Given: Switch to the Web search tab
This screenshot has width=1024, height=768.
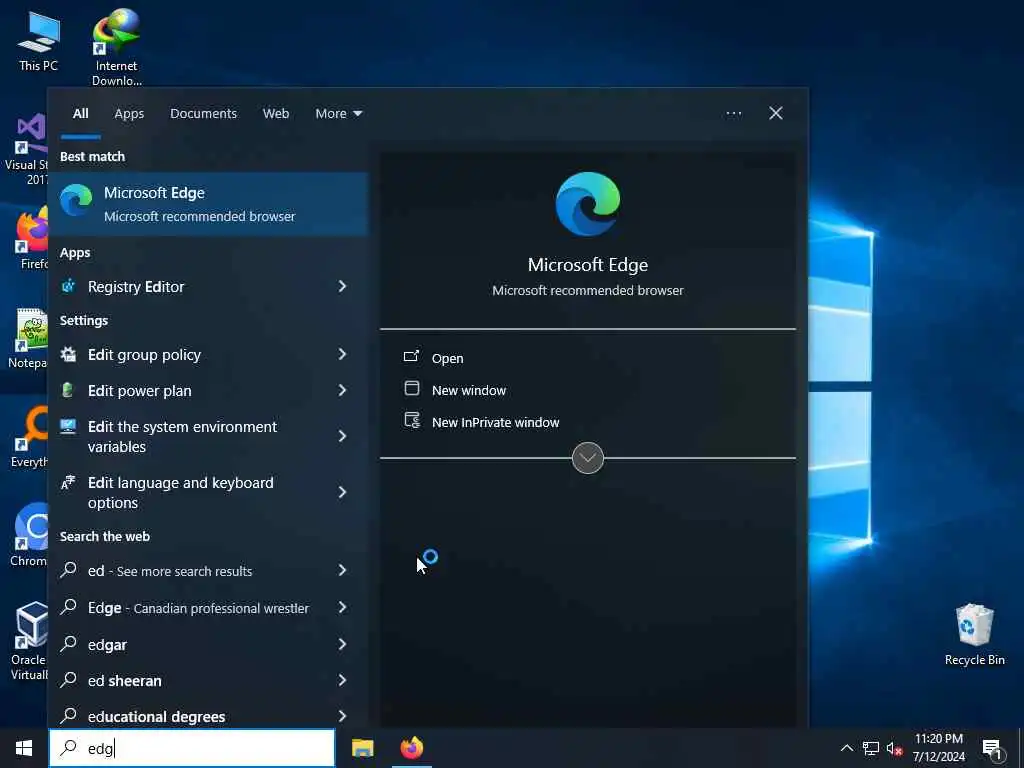Looking at the screenshot, I should tap(276, 114).
